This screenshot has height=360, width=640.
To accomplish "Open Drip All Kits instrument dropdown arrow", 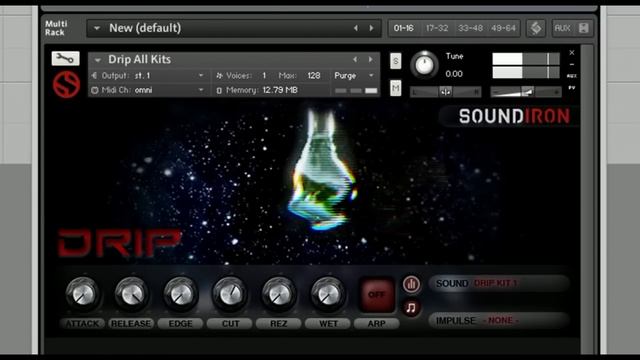I will [x=98, y=60].
